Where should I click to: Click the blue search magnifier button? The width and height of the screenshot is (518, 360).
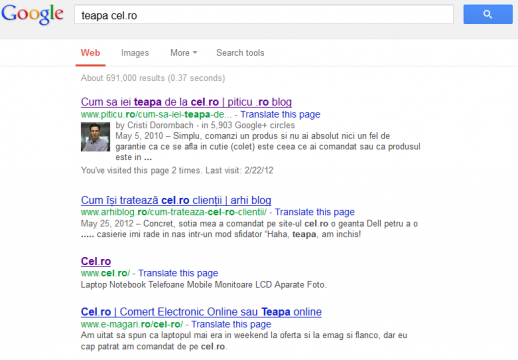point(488,14)
